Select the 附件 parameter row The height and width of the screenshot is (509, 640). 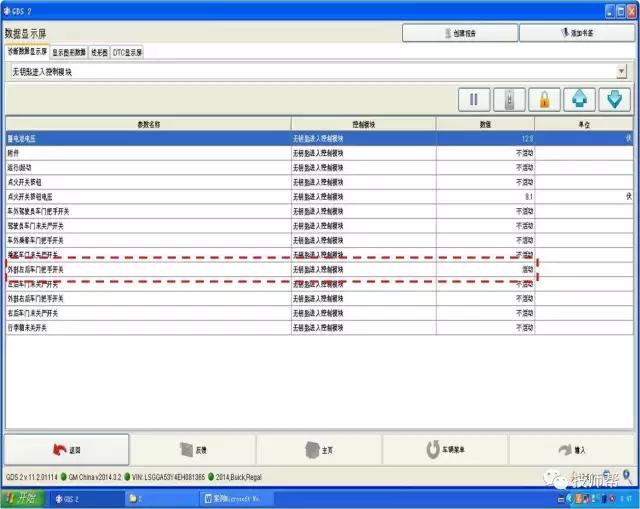pyautogui.click(x=320, y=153)
